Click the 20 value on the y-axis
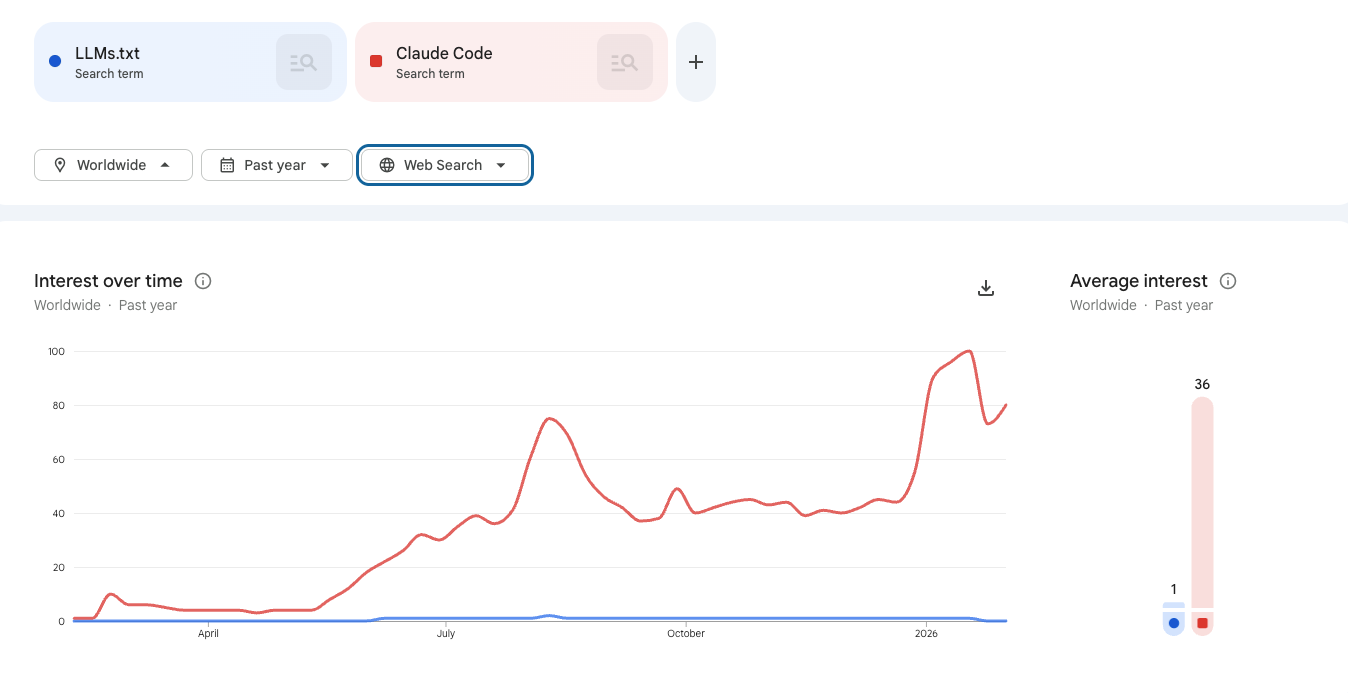 pyautogui.click(x=58, y=568)
